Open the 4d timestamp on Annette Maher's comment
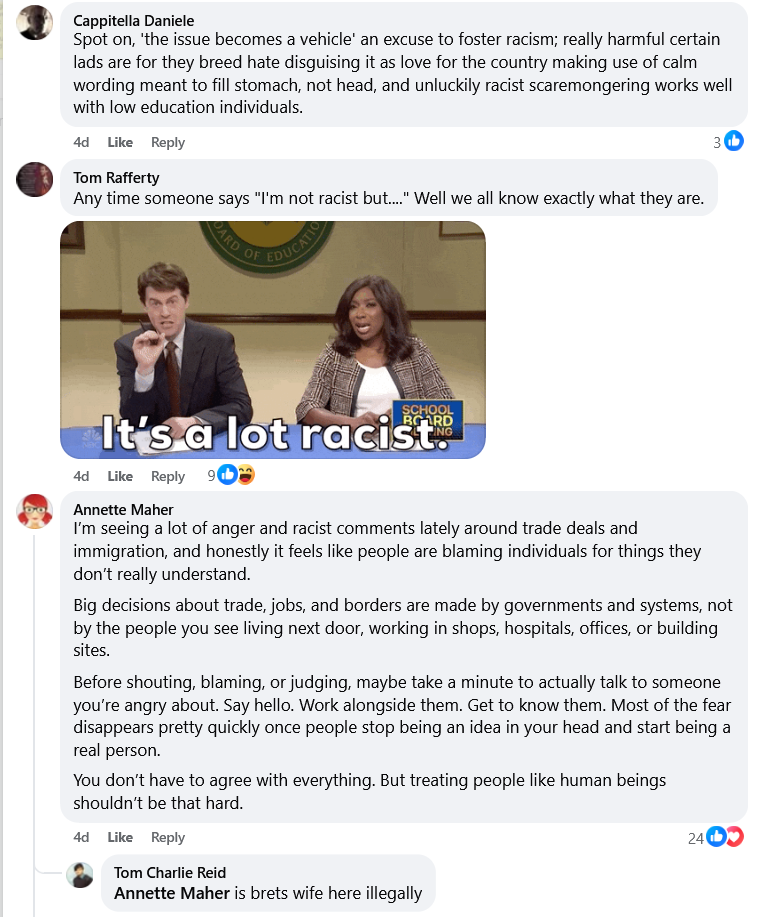The image size is (780, 917). coord(81,837)
